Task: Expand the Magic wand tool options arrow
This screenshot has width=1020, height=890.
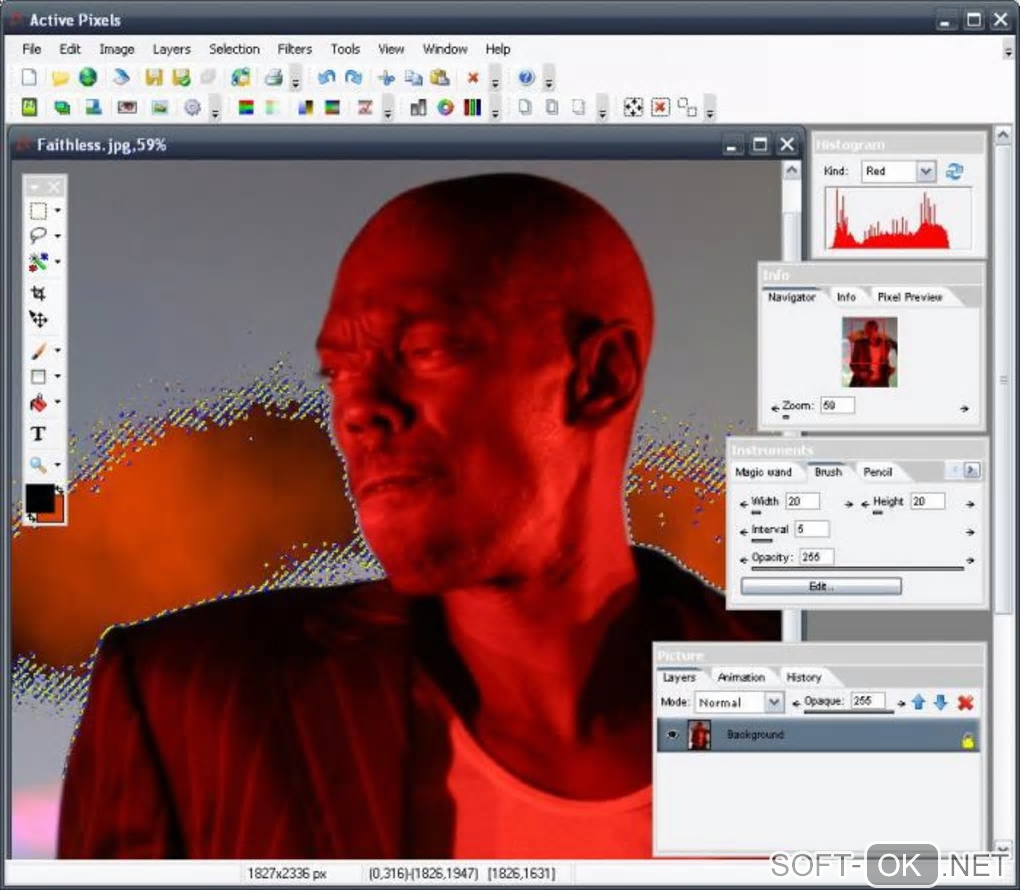Action: (x=57, y=262)
